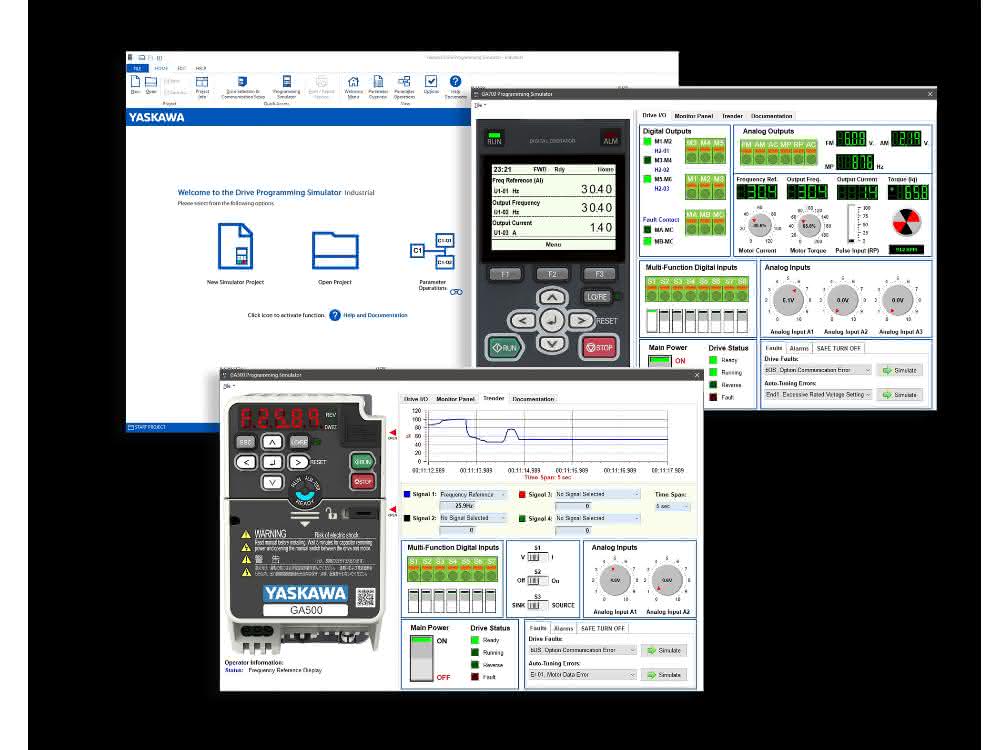Open Welcome Menu house icon
This screenshot has width=1000, height=750.
pos(353,87)
